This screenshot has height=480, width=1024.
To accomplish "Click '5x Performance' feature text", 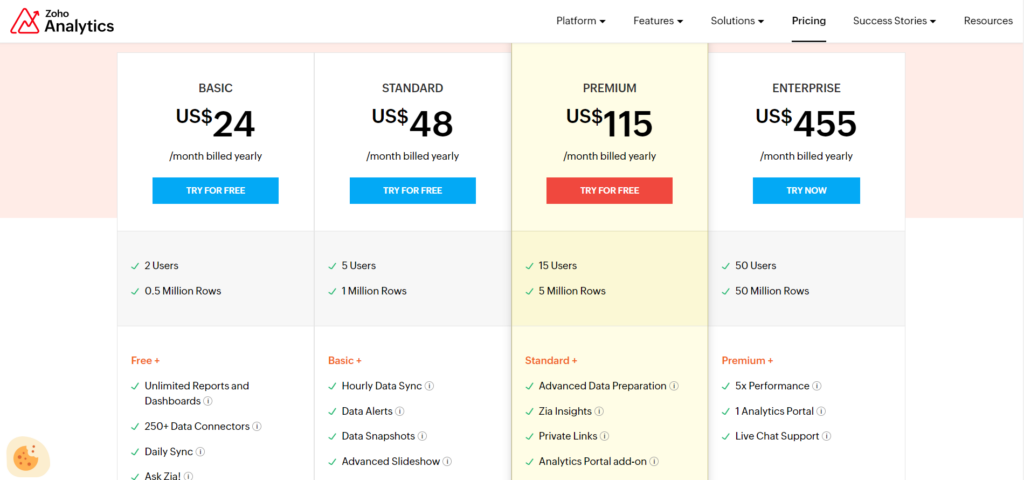I will point(773,386).
